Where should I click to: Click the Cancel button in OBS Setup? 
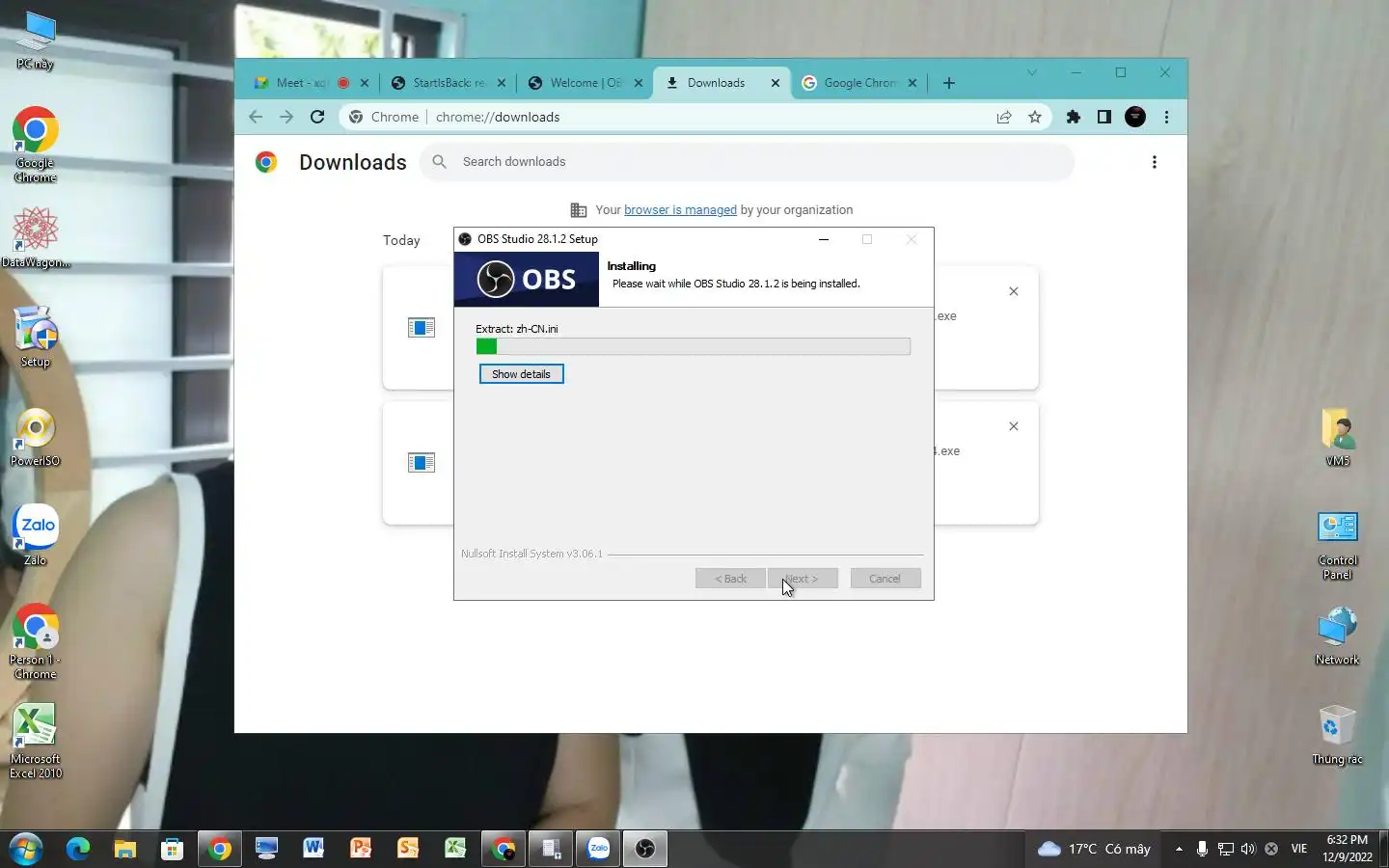[x=885, y=579]
